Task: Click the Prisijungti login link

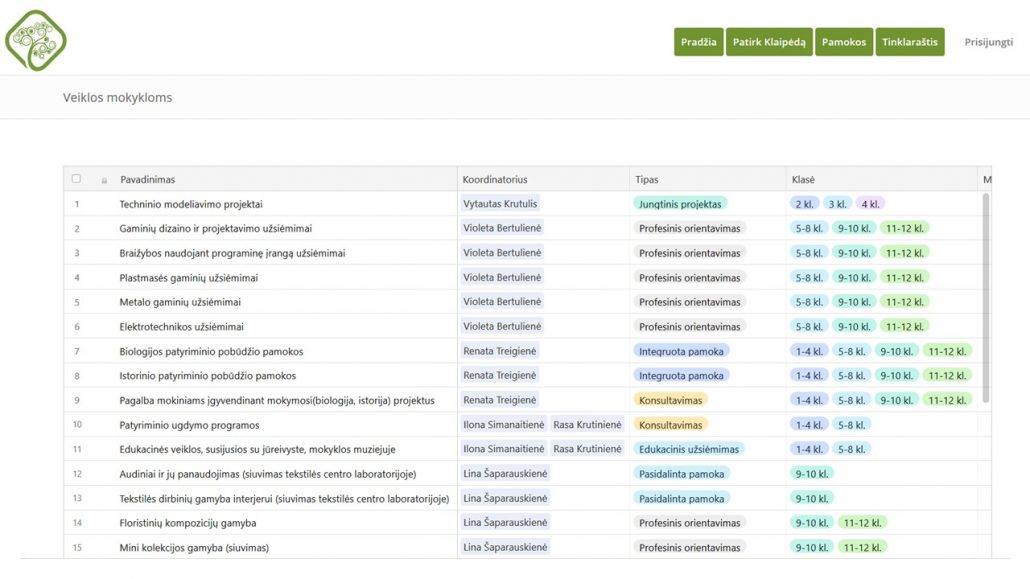Action: tap(989, 42)
